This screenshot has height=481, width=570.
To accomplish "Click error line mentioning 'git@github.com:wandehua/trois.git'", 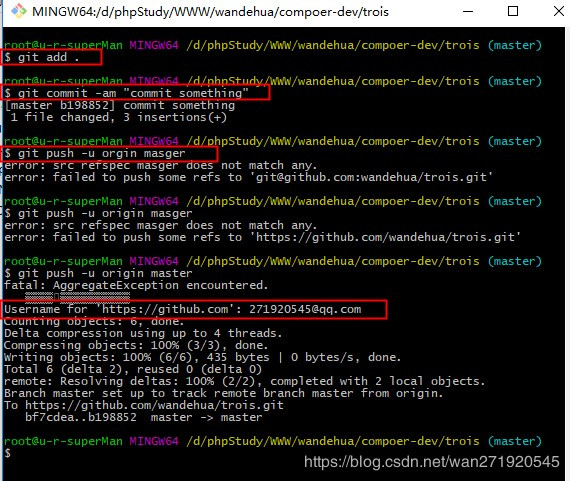I will [249, 177].
